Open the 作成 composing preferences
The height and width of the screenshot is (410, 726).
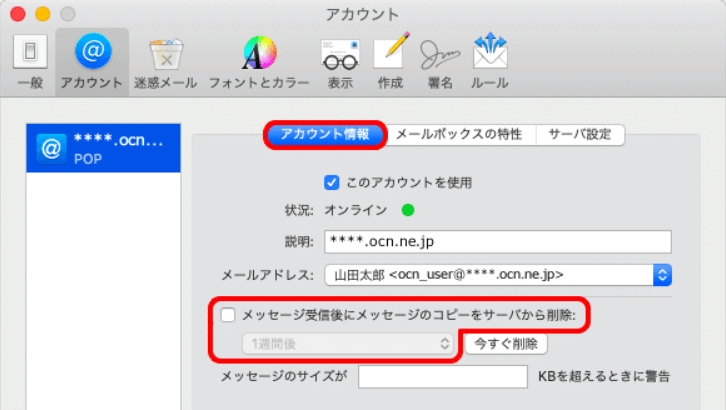[390, 62]
